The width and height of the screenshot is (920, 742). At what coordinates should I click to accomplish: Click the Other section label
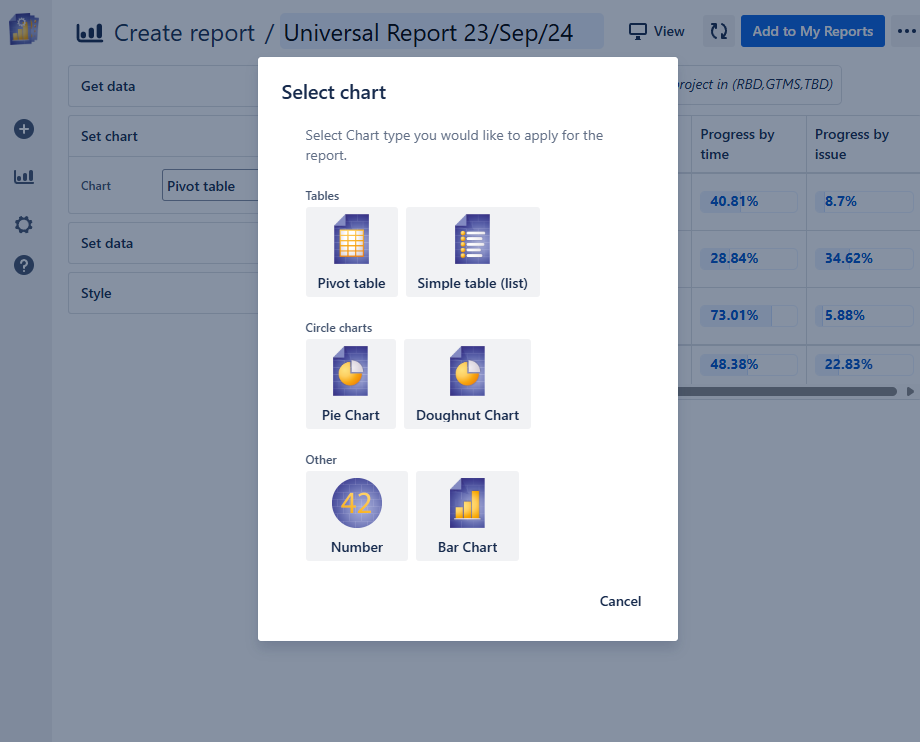coord(321,460)
